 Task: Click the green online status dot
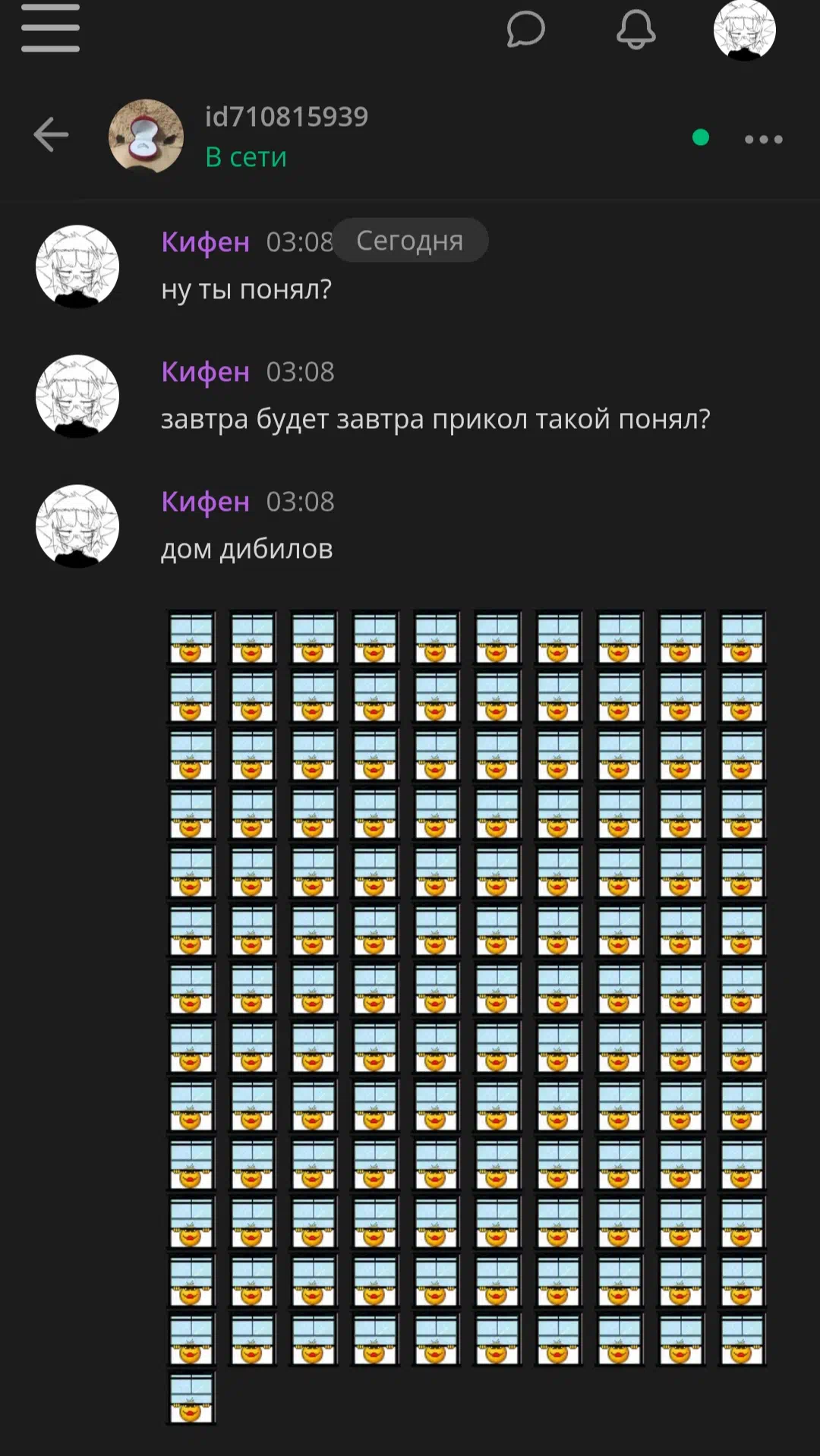pos(701,137)
